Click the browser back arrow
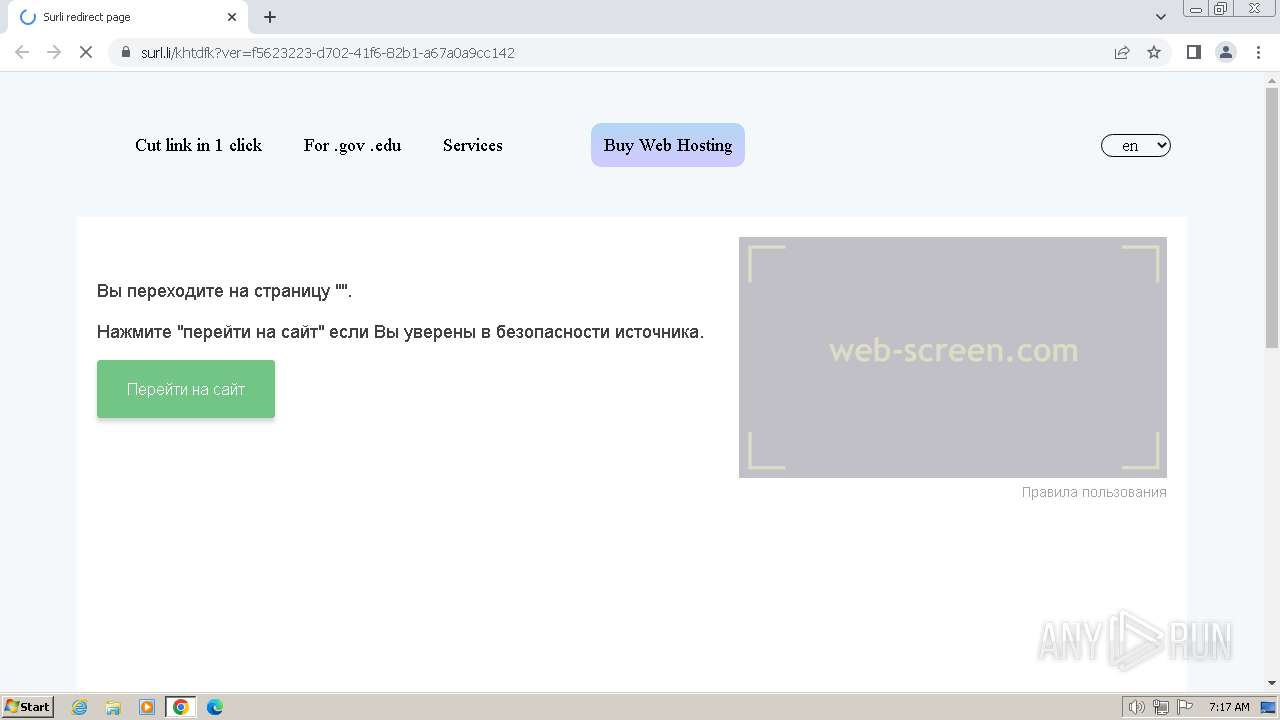The image size is (1280, 720). click(22, 52)
